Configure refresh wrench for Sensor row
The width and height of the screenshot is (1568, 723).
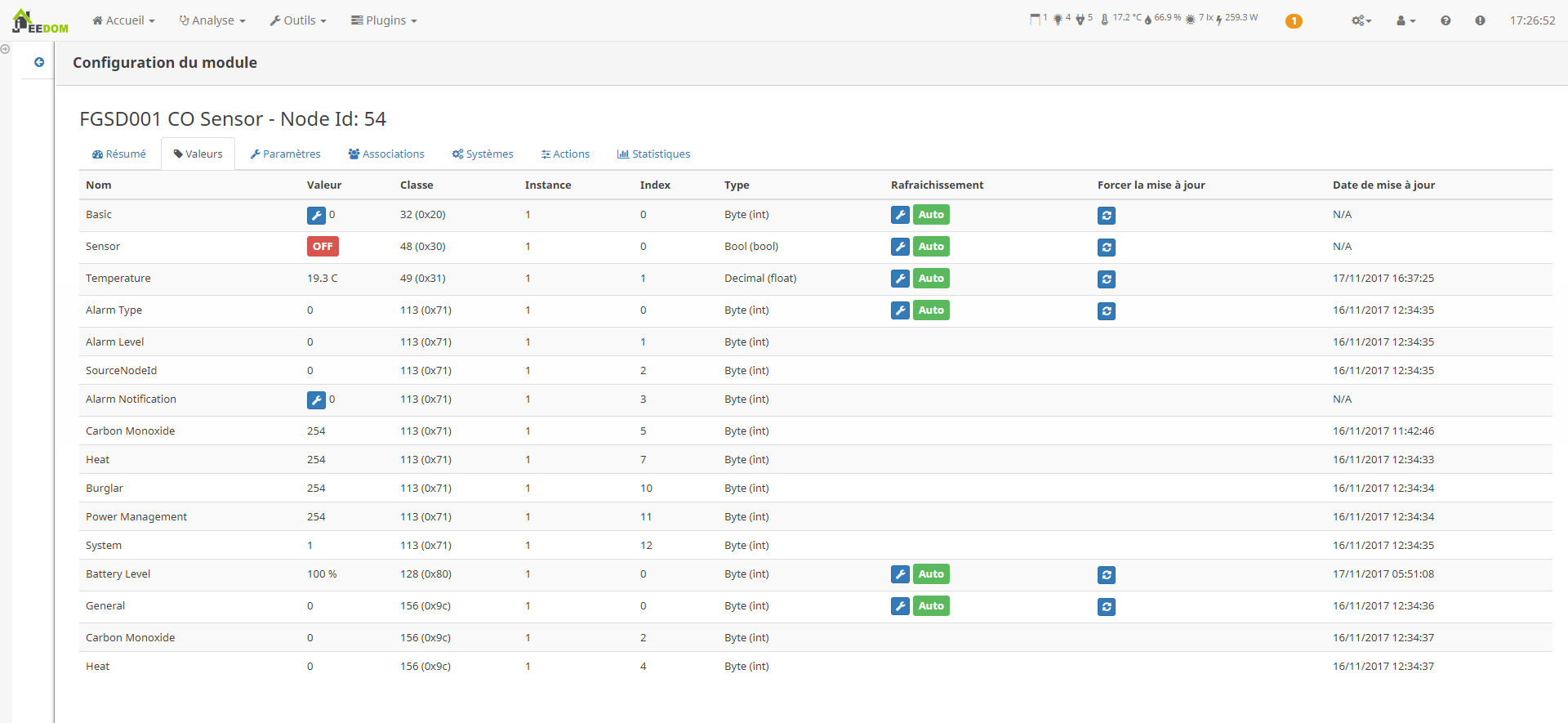pyautogui.click(x=900, y=247)
